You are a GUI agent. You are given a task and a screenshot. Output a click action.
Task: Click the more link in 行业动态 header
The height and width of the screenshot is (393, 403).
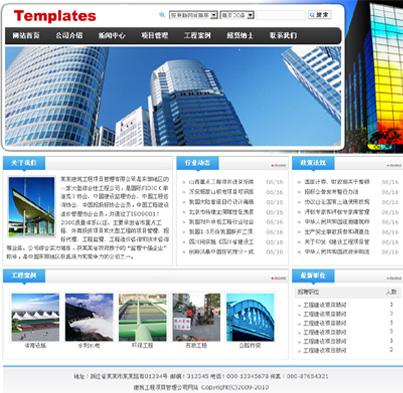(279, 165)
